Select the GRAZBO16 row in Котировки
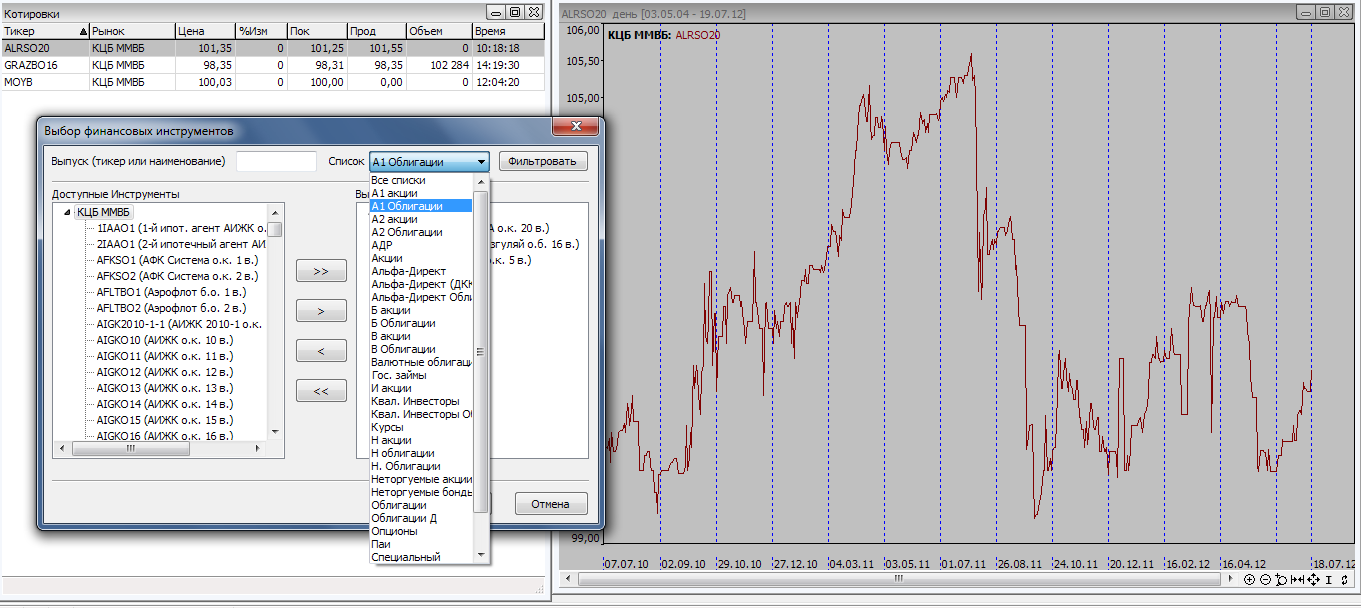The image size is (1361, 608). (x=273, y=64)
